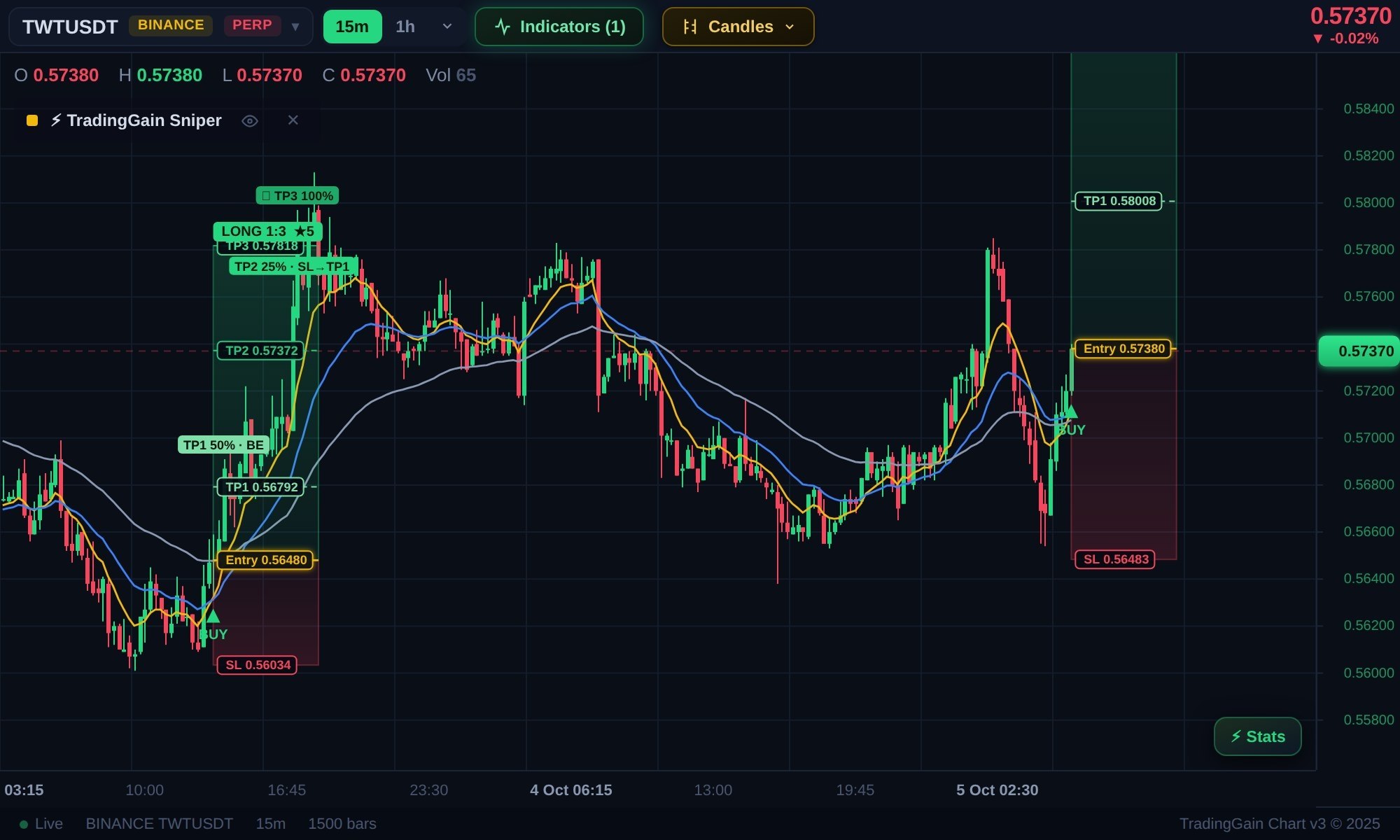Click the Live status indicator
1400x840 pixels.
coord(41,824)
